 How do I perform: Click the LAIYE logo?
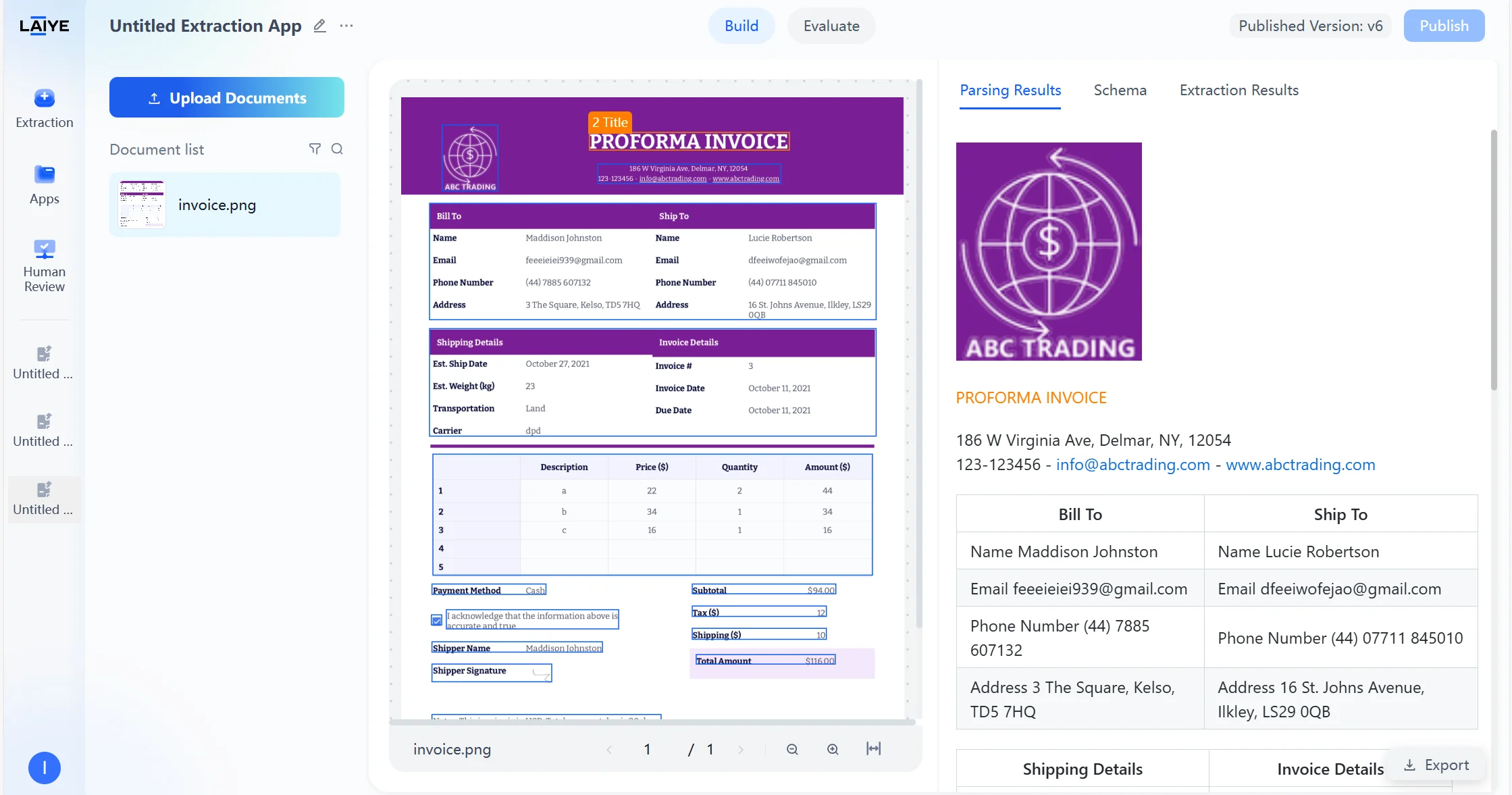(x=45, y=26)
